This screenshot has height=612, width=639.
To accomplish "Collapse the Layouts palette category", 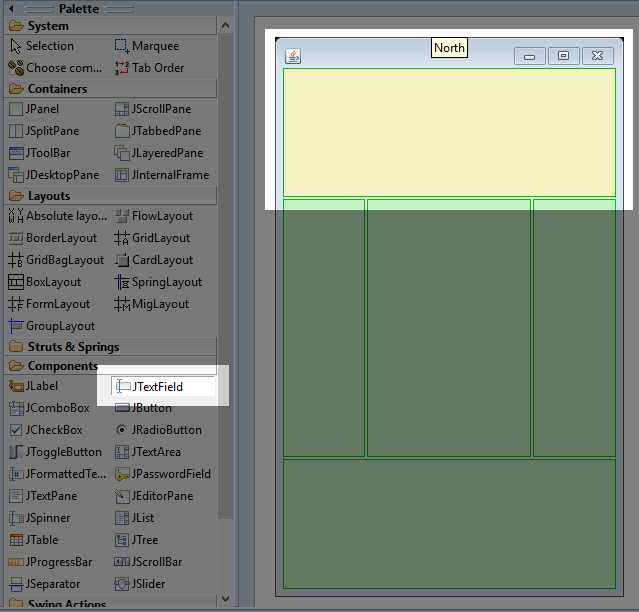I will (x=110, y=196).
